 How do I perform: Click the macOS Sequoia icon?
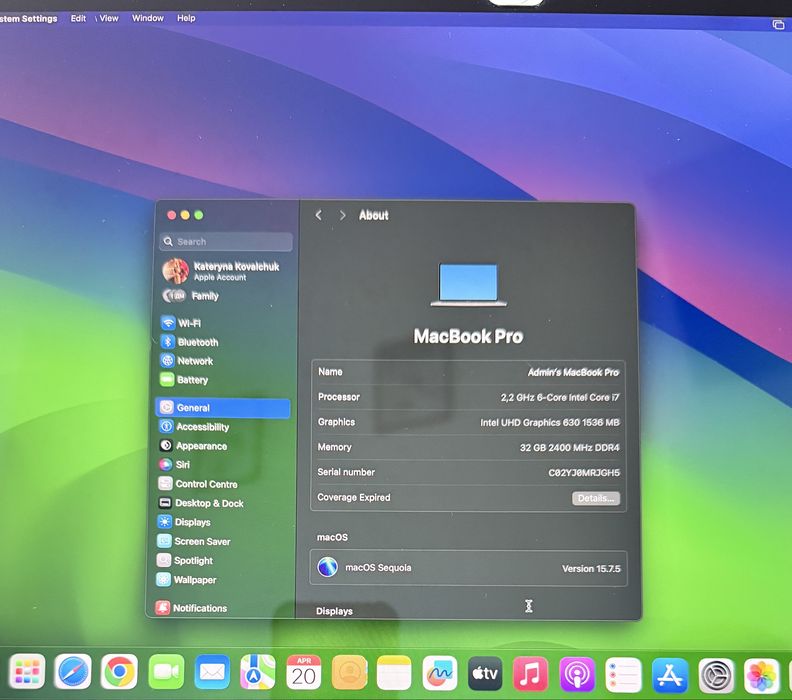click(328, 567)
